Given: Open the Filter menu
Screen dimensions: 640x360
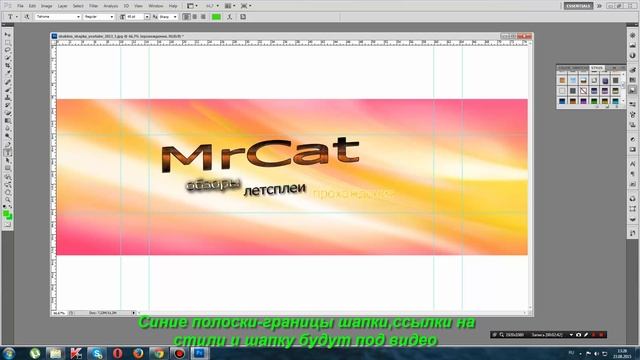Looking at the screenshot, I should click(x=93, y=6).
